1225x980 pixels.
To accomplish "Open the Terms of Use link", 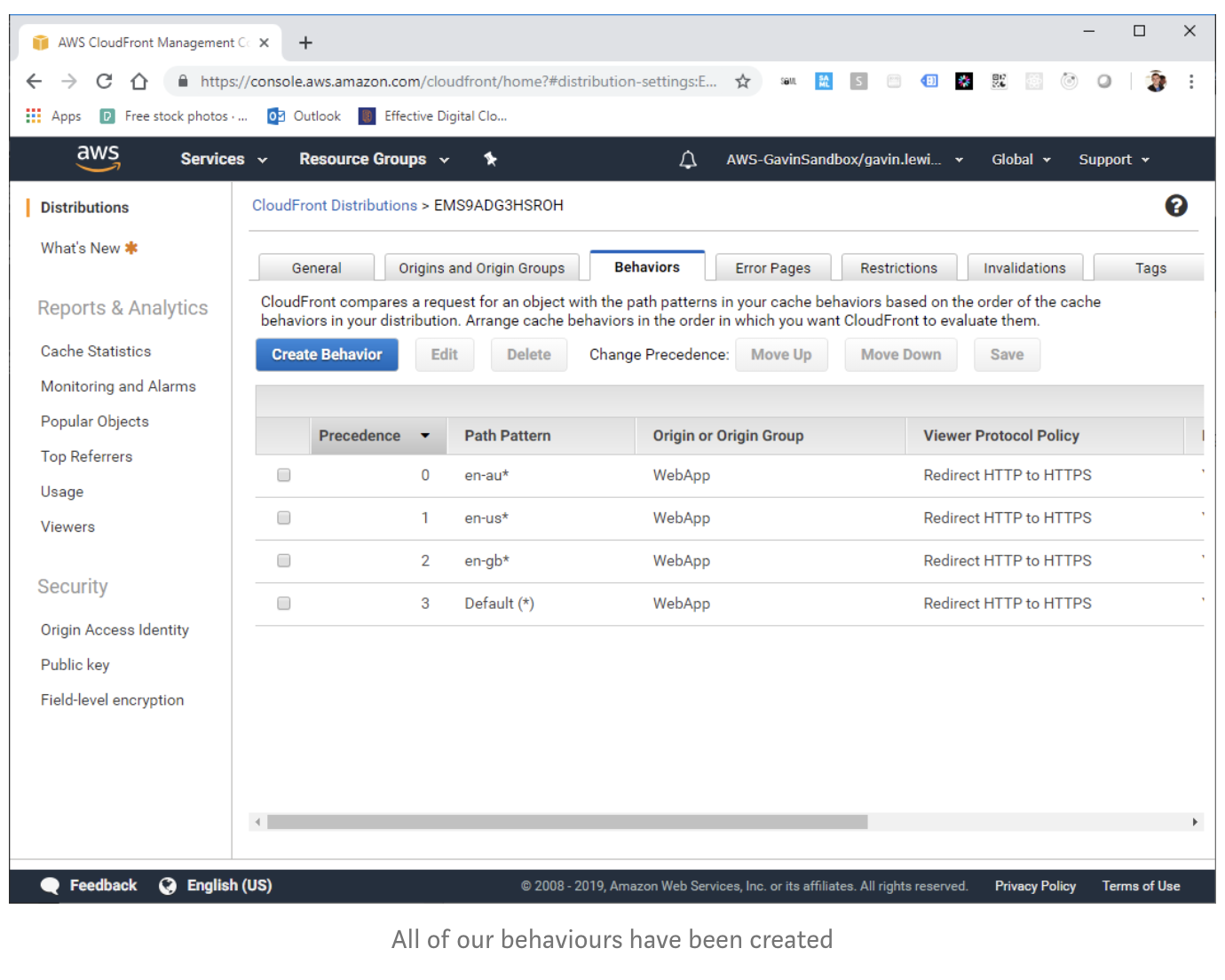I will tap(1141, 886).
